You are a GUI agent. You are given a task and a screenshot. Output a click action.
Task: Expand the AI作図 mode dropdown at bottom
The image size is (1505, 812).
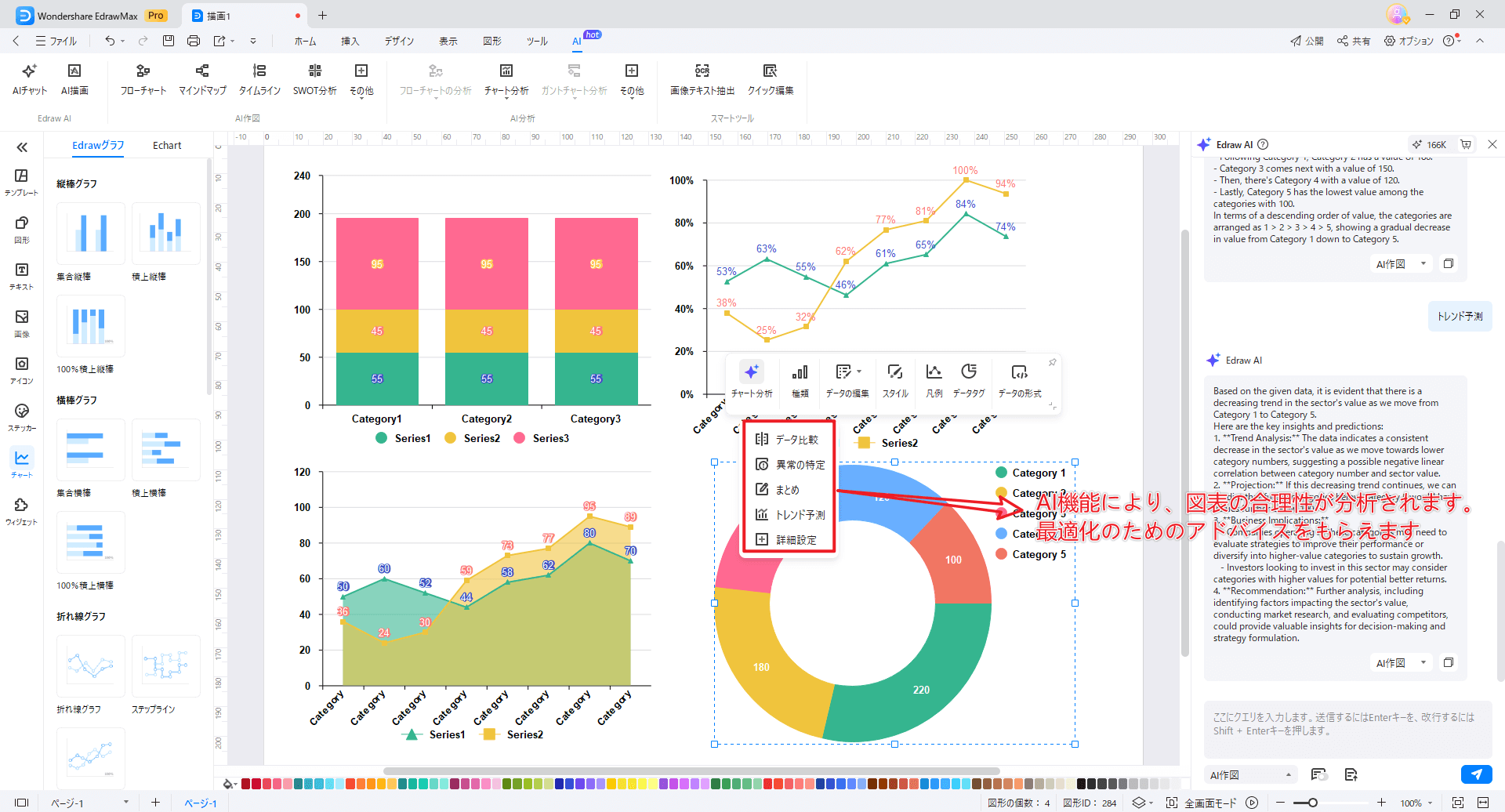[1288, 775]
